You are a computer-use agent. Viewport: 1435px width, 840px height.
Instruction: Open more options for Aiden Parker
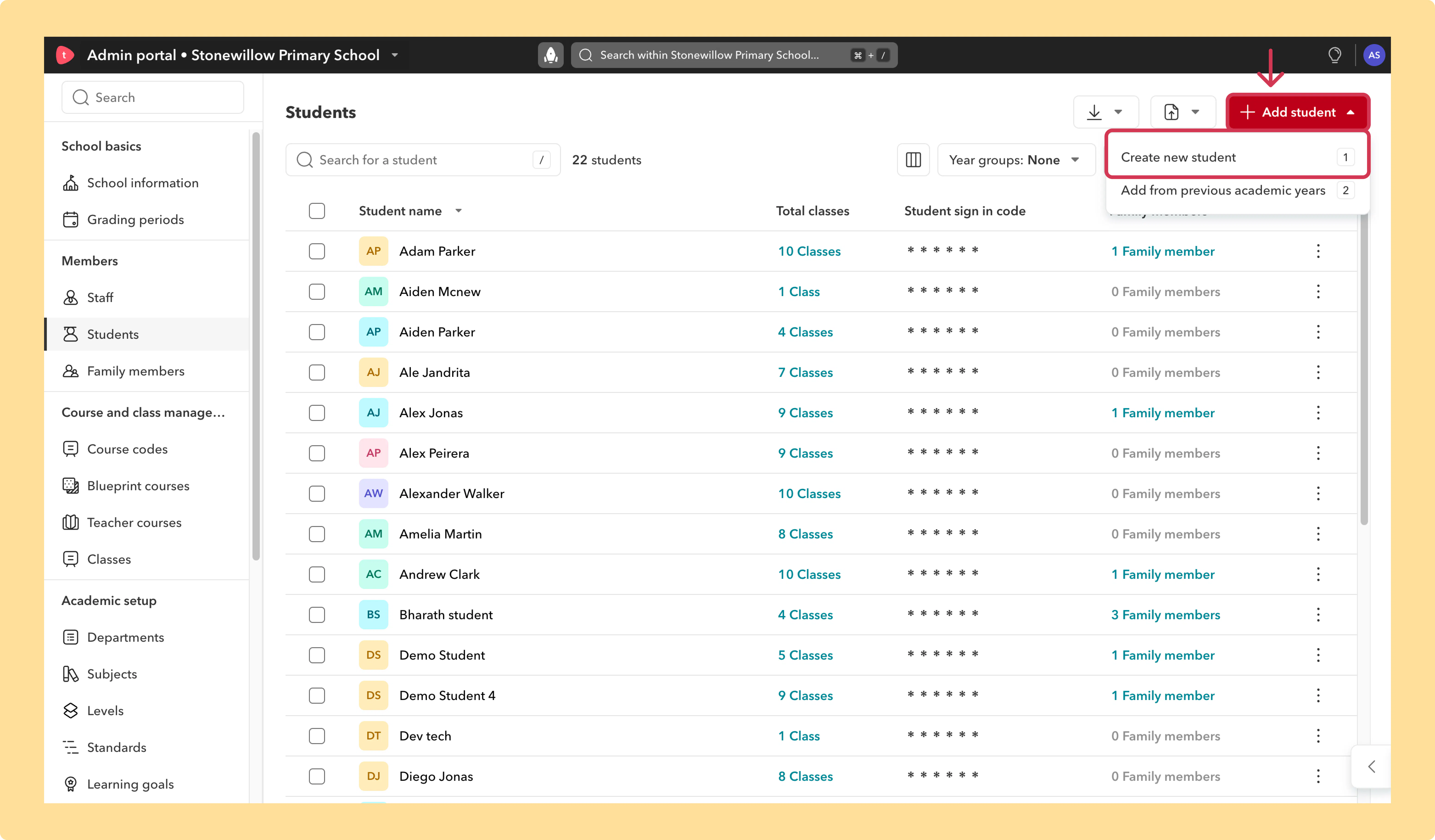click(1318, 332)
